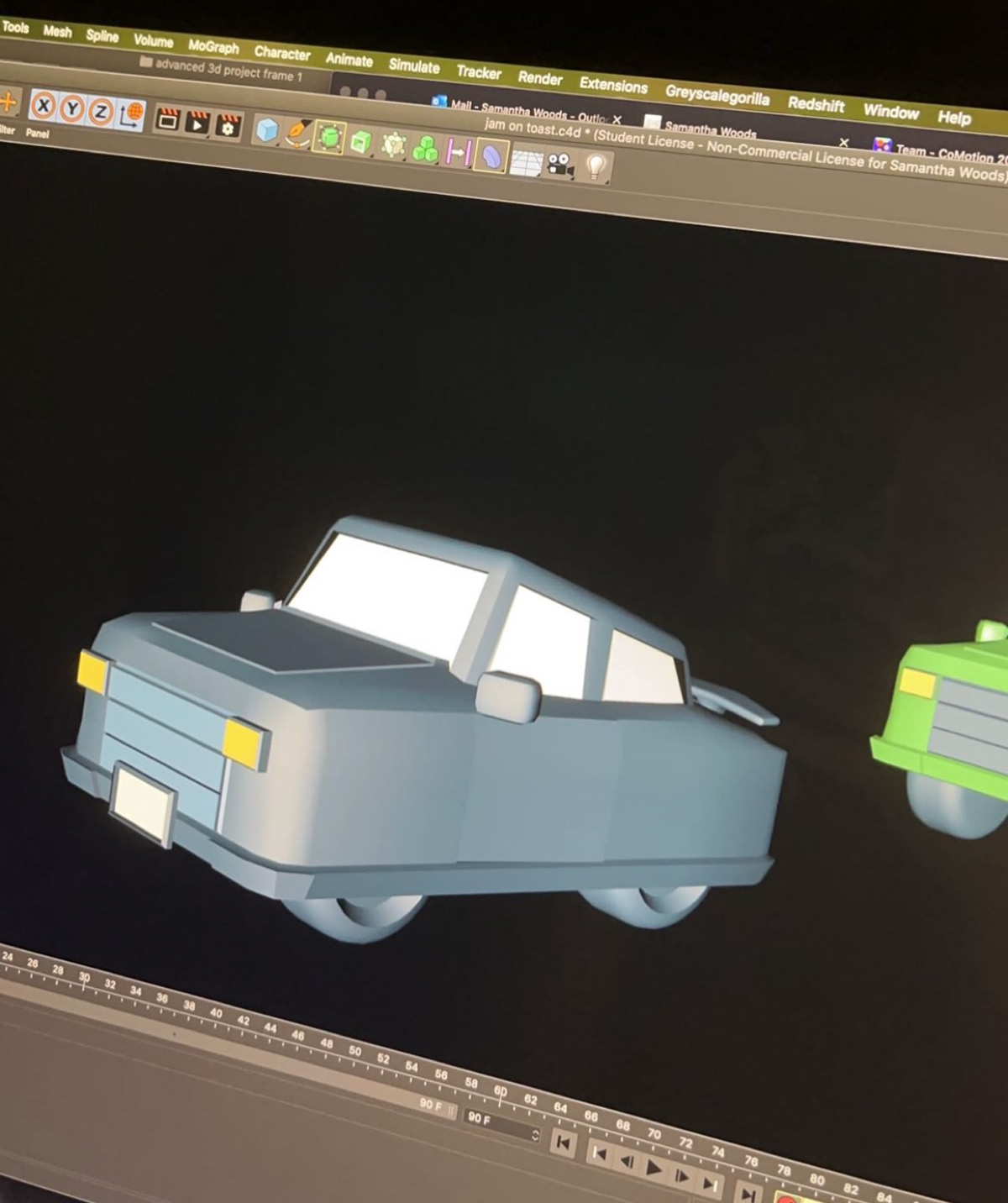Toggle the Y axis lock
Image resolution: width=1008 pixels, height=1203 pixels.
[72, 108]
